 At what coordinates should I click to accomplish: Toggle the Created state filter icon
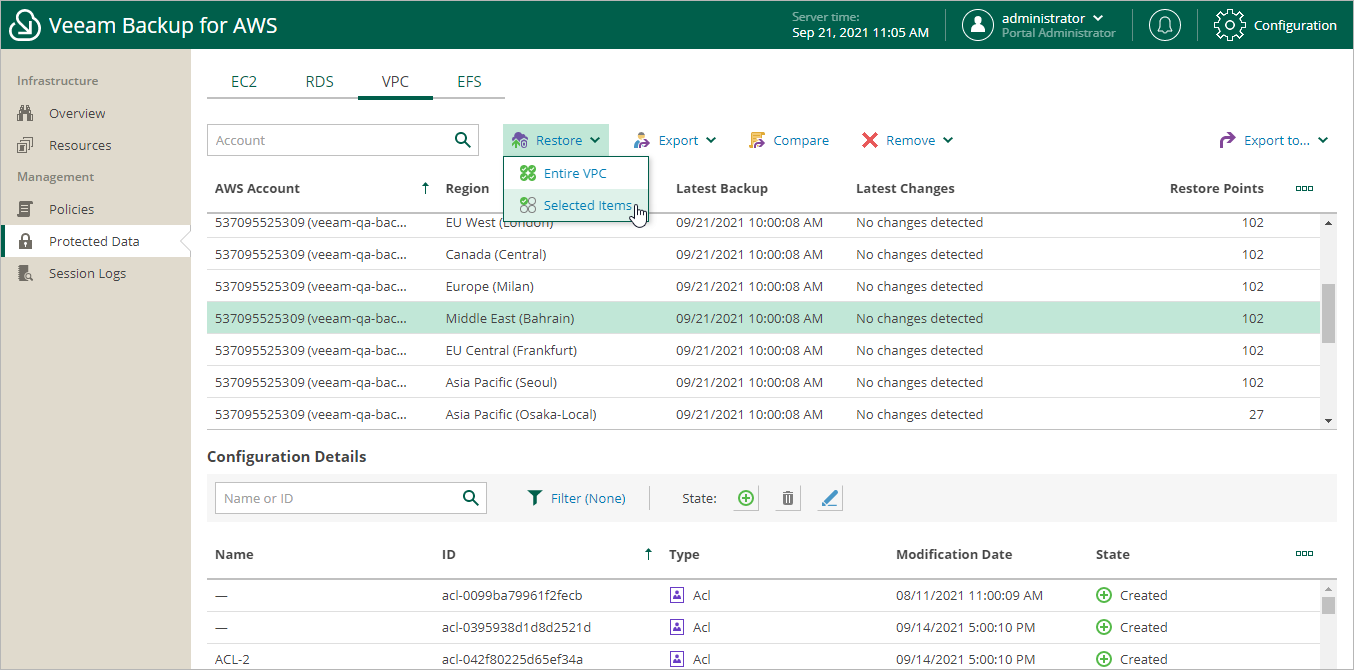(x=745, y=498)
